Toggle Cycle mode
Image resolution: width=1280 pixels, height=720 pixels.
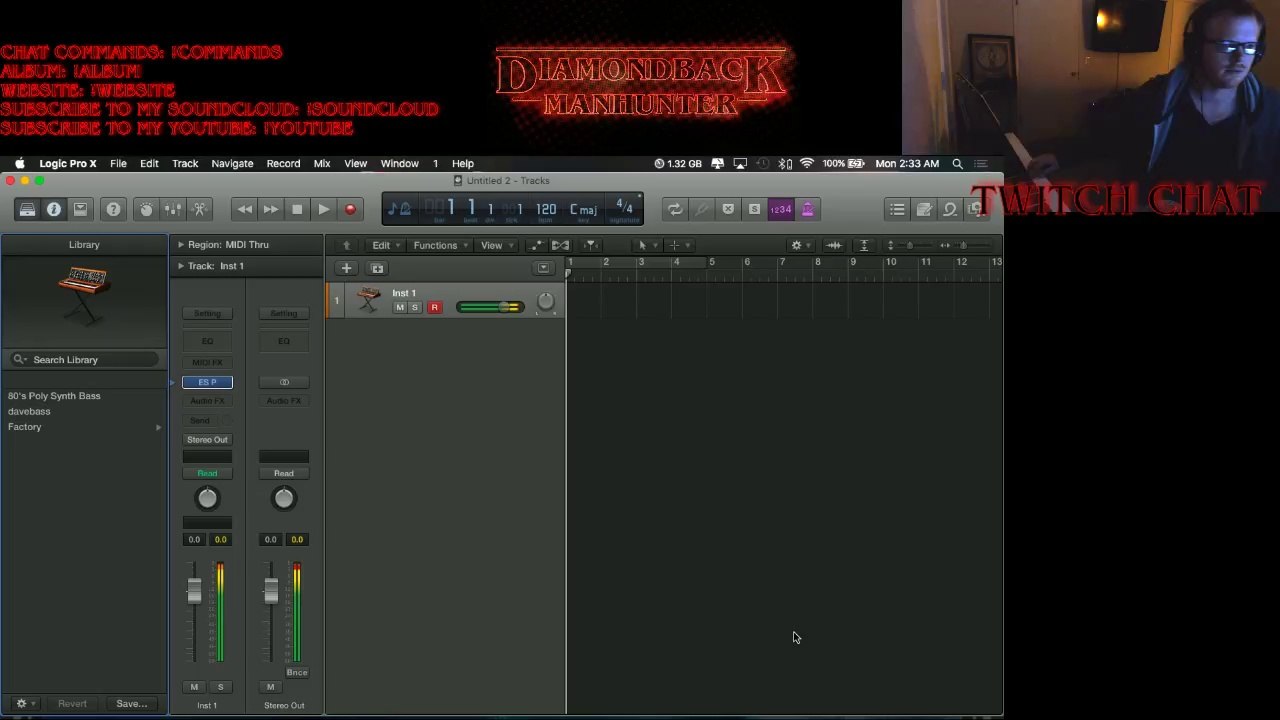click(675, 209)
